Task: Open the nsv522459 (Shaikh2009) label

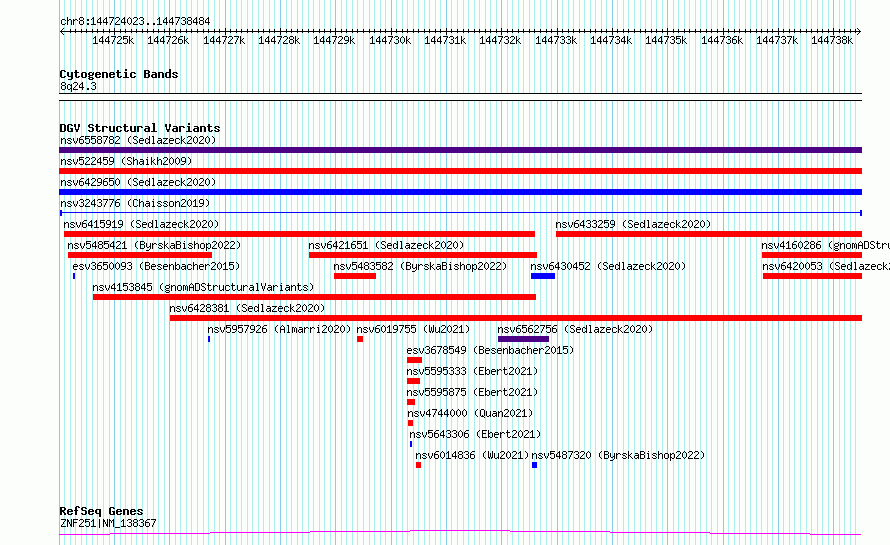Action: pyautogui.click(x=126, y=161)
